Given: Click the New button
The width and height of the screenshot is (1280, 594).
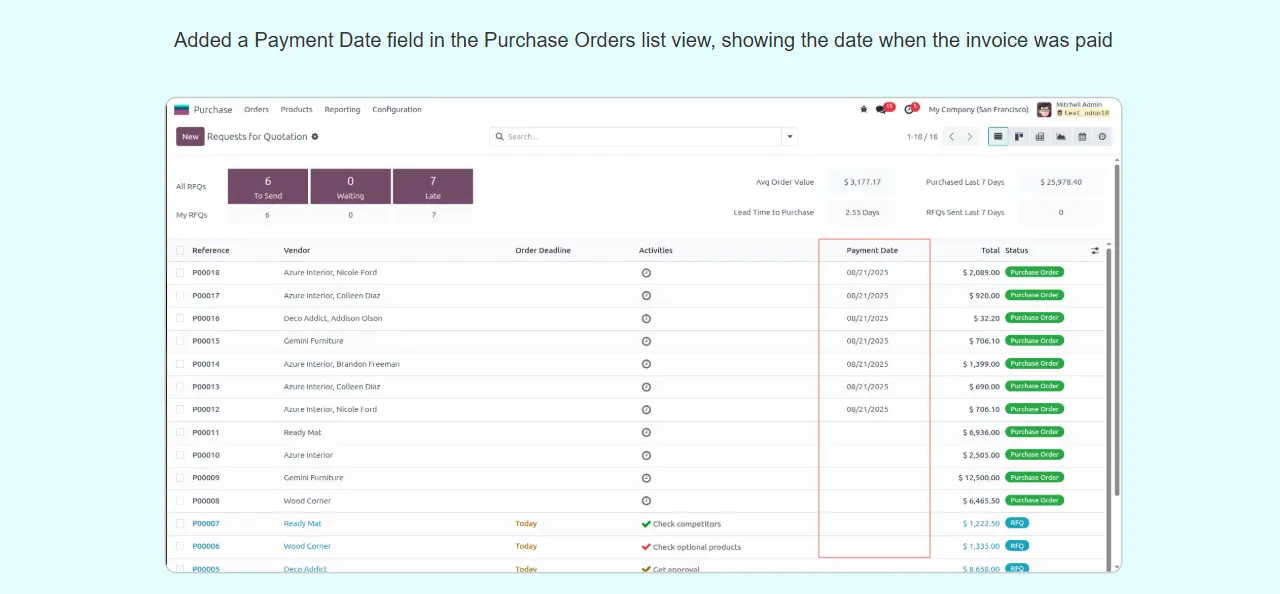Looking at the screenshot, I should tap(190, 137).
